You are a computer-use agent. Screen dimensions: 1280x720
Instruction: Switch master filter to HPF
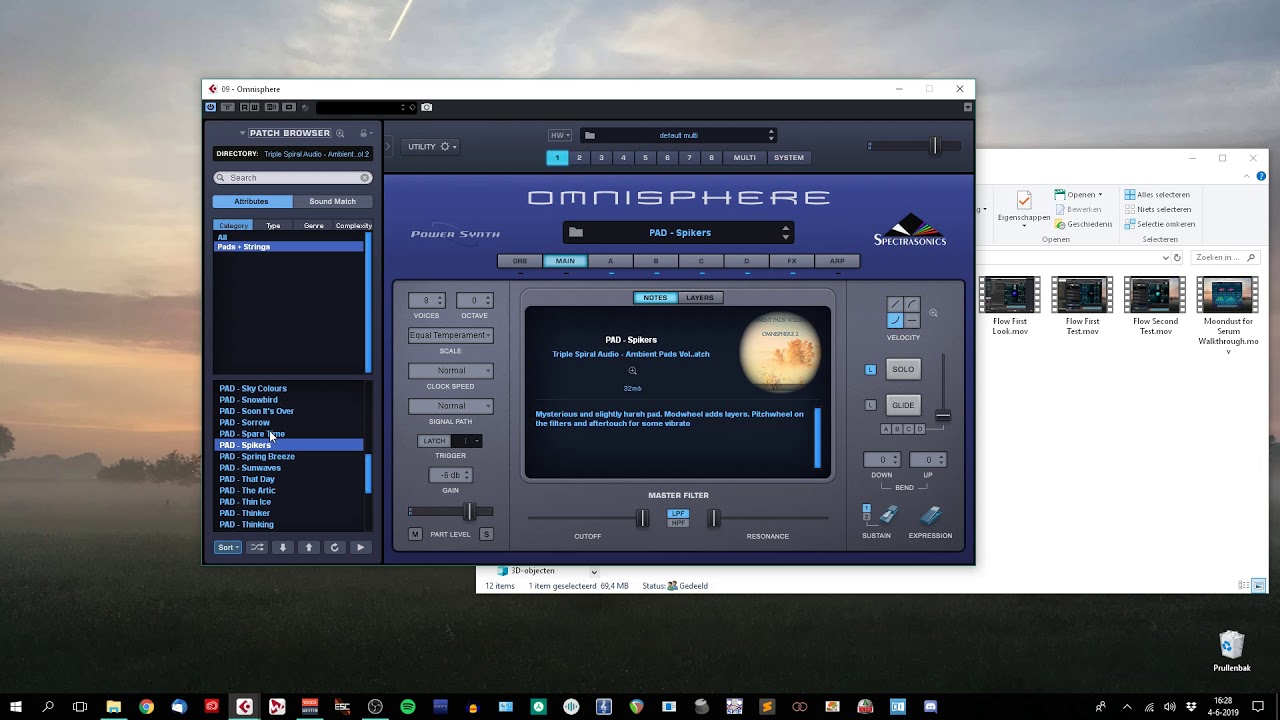click(678, 523)
